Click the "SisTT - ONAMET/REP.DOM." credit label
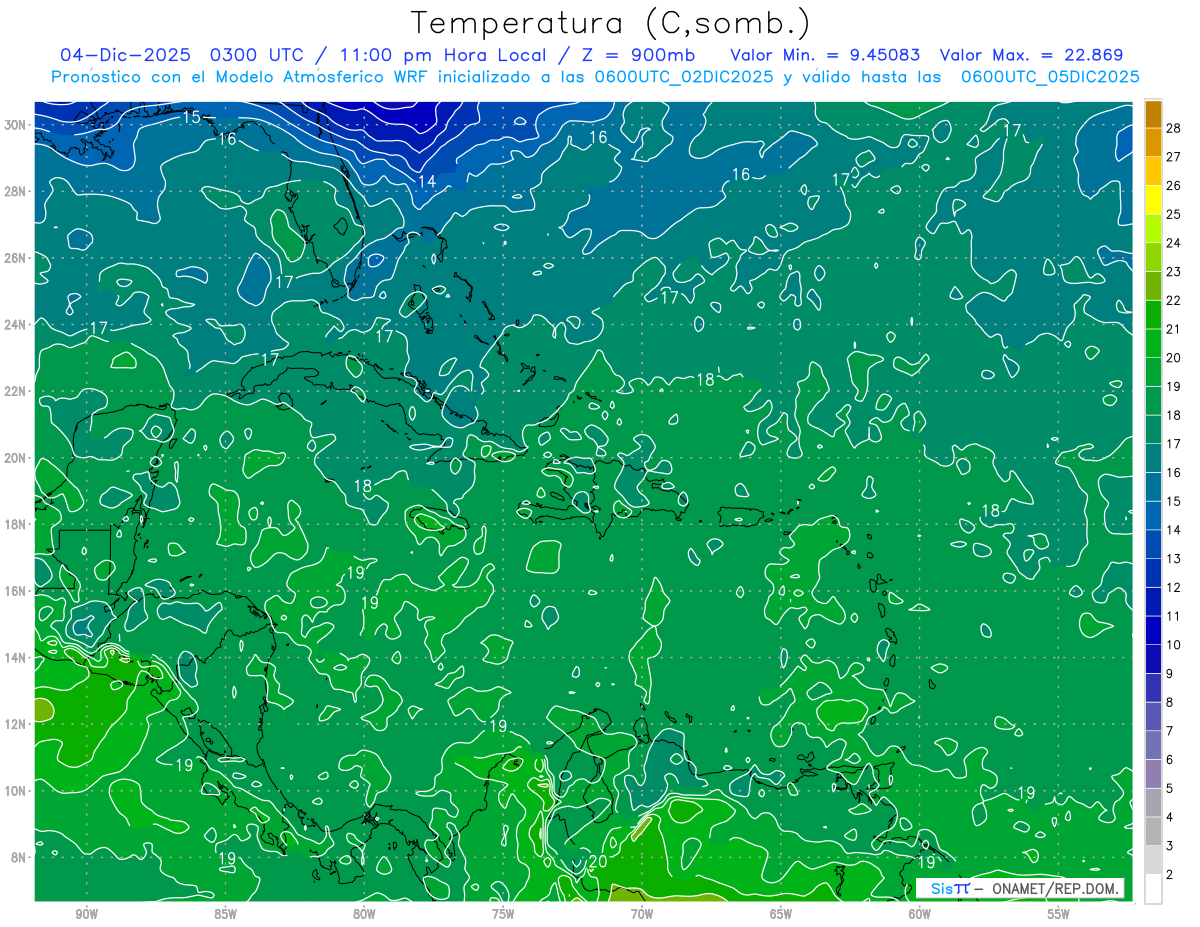The width and height of the screenshot is (1200, 927). point(1020,888)
